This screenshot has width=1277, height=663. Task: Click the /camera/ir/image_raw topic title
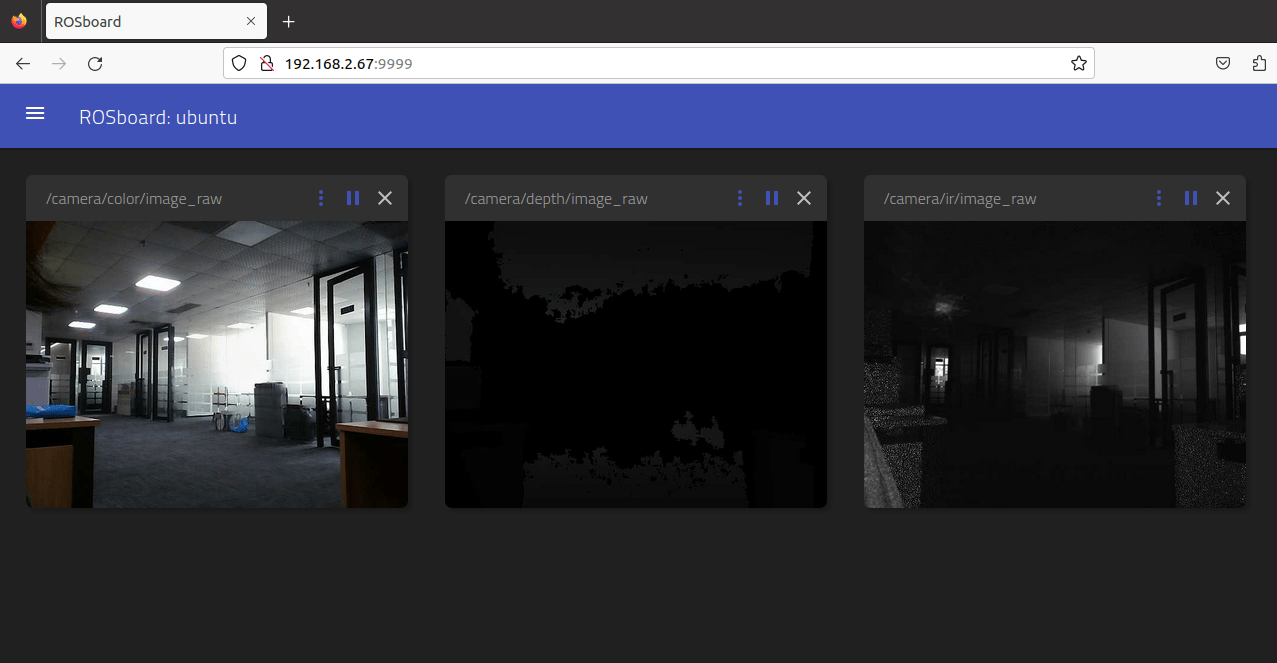(x=960, y=199)
